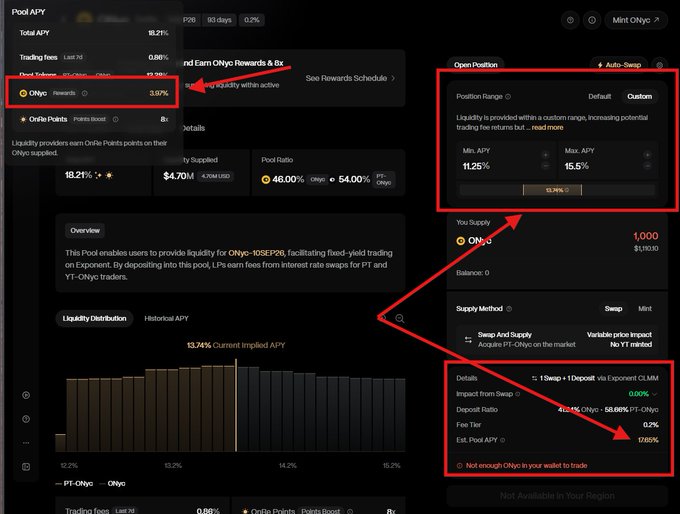The image size is (680, 514).
Task: Click the sun icon next to 18.21%
Action: [109, 175]
